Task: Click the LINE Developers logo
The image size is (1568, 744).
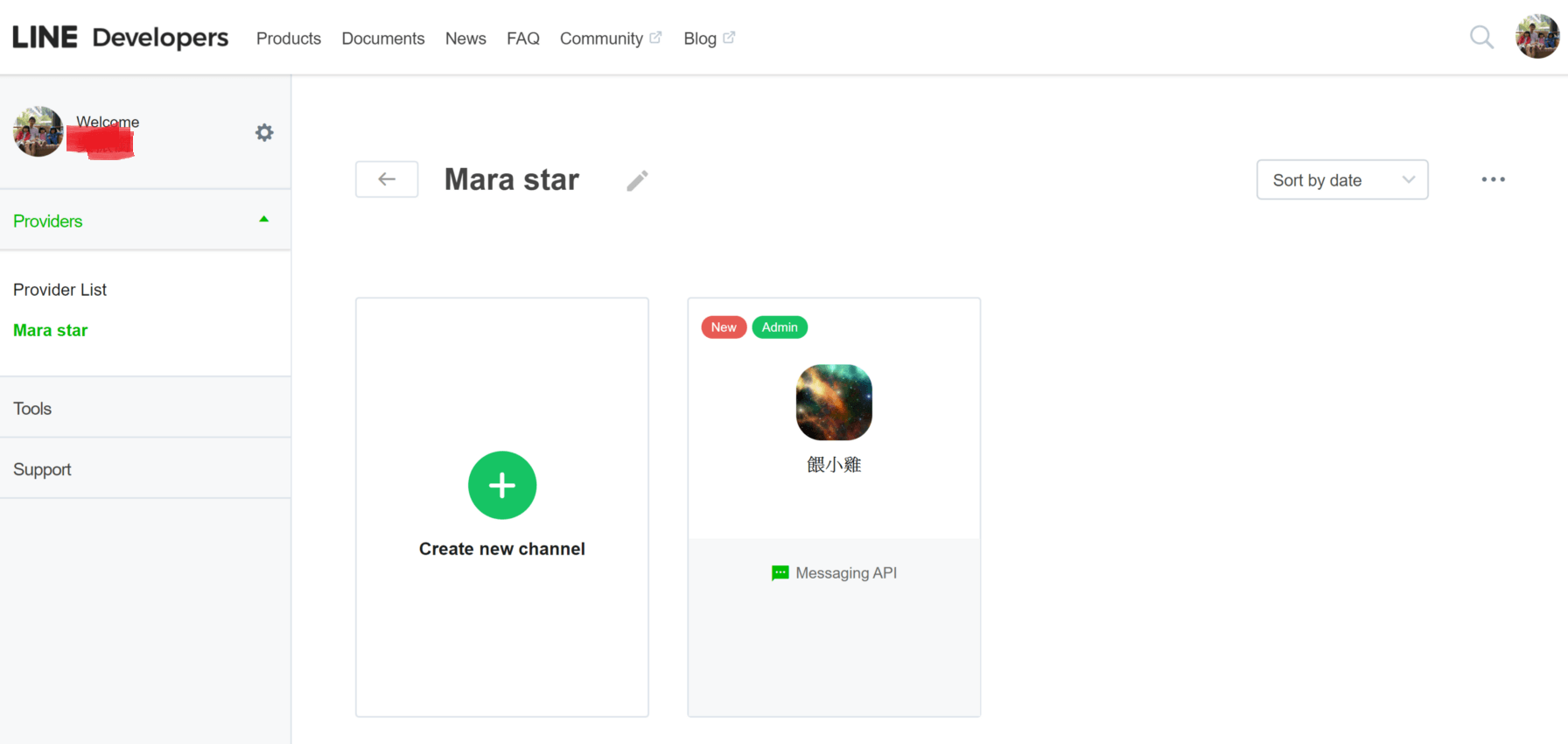Action: click(120, 38)
